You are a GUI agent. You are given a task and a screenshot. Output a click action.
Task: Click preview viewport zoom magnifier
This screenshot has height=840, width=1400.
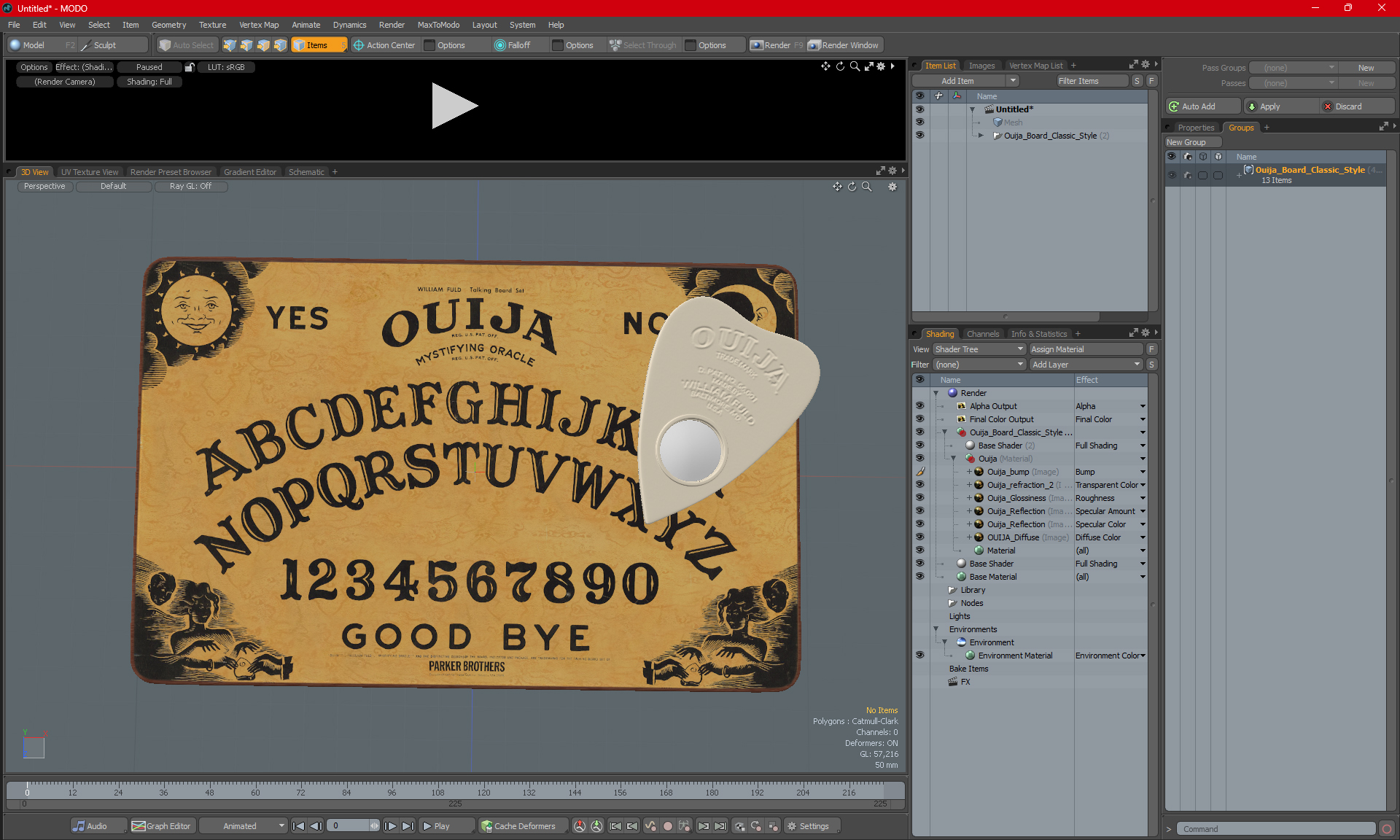pyautogui.click(x=855, y=66)
